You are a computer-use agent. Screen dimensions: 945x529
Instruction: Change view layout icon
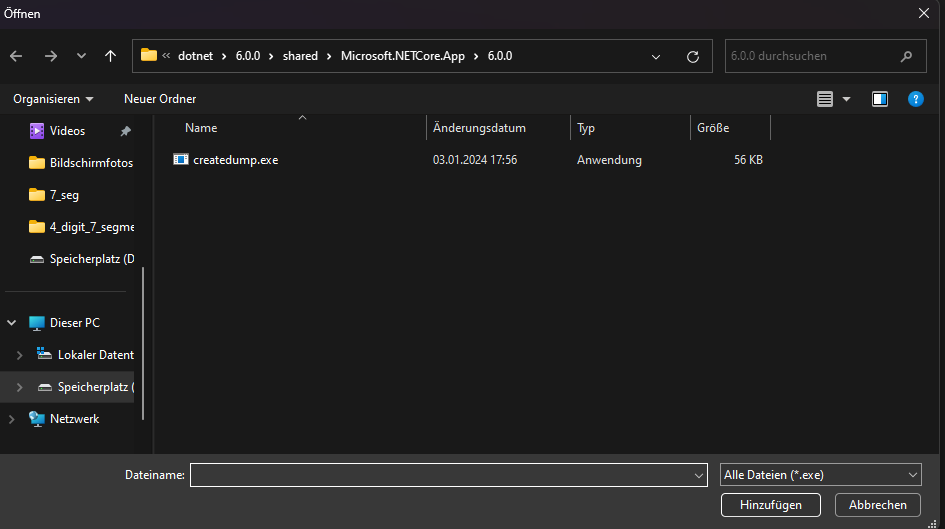(x=824, y=99)
